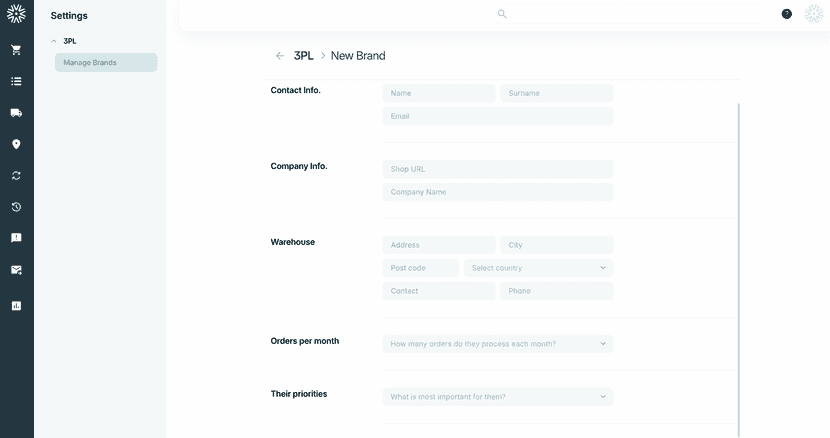
Task: Collapse the 3PL settings tree section
Action: (52, 41)
